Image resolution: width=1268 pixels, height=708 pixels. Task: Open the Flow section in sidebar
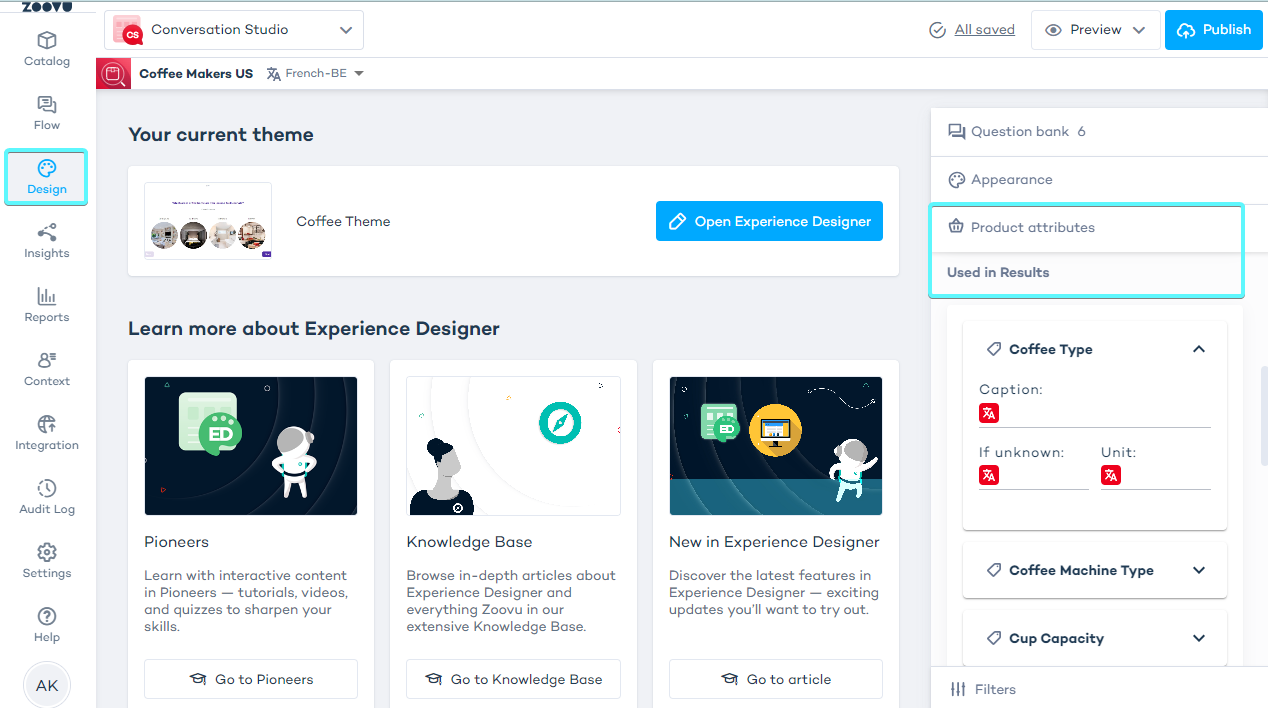point(47,113)
